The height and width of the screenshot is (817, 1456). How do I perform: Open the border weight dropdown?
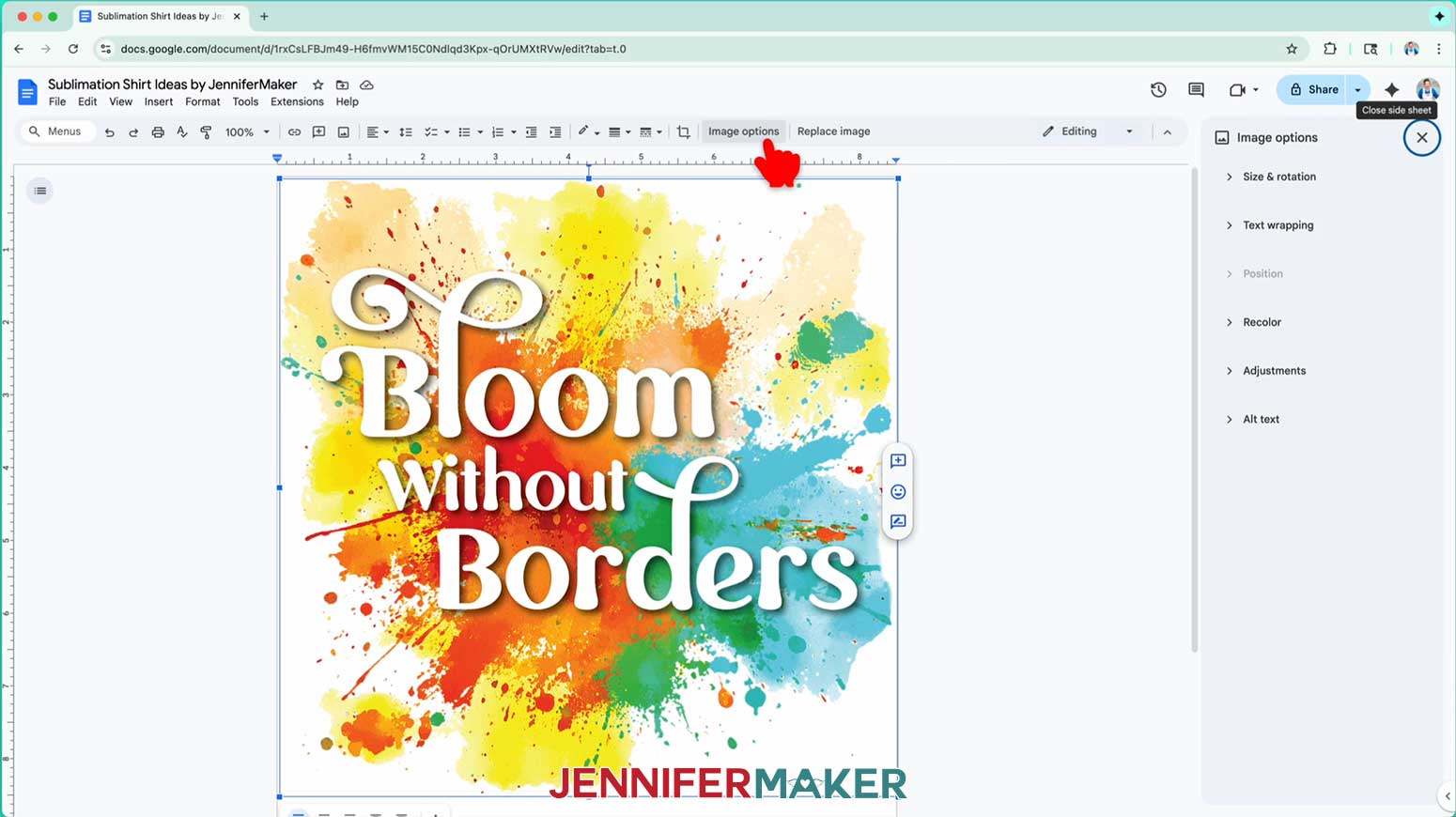pos(619,132)
